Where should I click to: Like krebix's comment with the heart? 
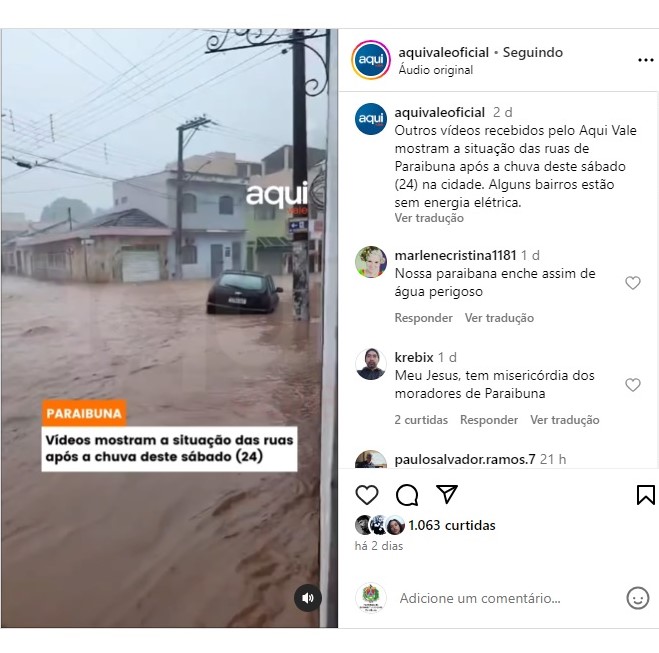pos(633,384)
